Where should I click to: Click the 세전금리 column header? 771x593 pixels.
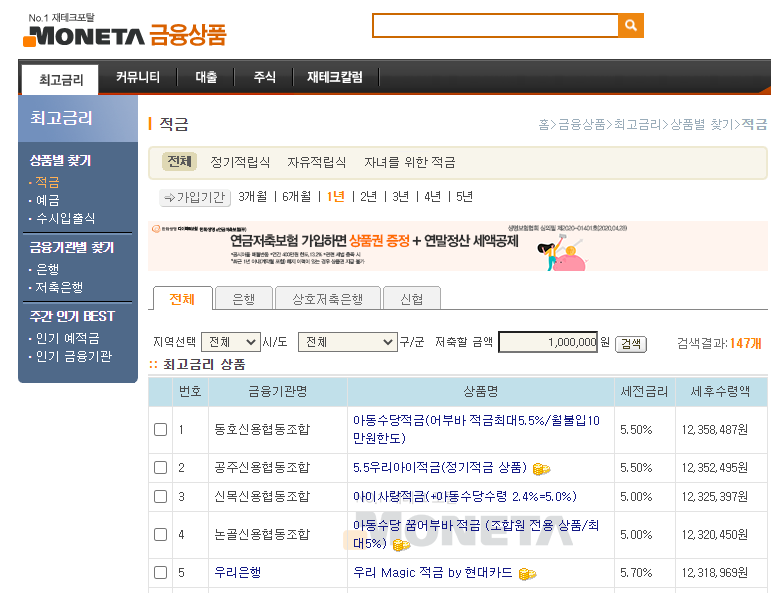(x=644, y=391)
